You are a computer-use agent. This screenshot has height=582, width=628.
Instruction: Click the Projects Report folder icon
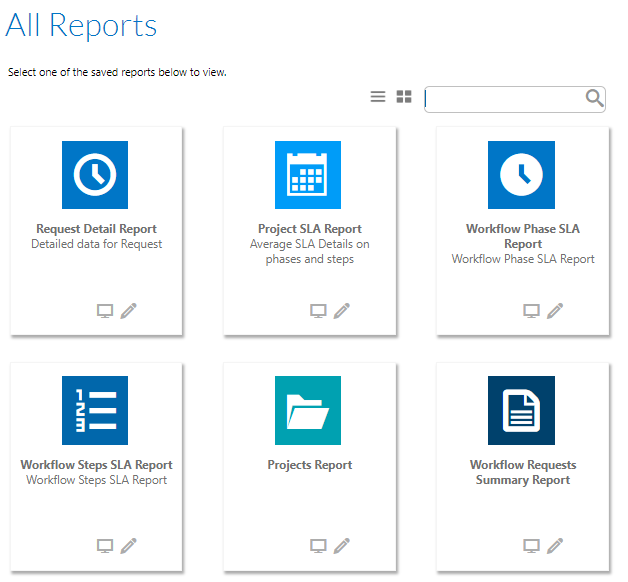coord(308,410)
